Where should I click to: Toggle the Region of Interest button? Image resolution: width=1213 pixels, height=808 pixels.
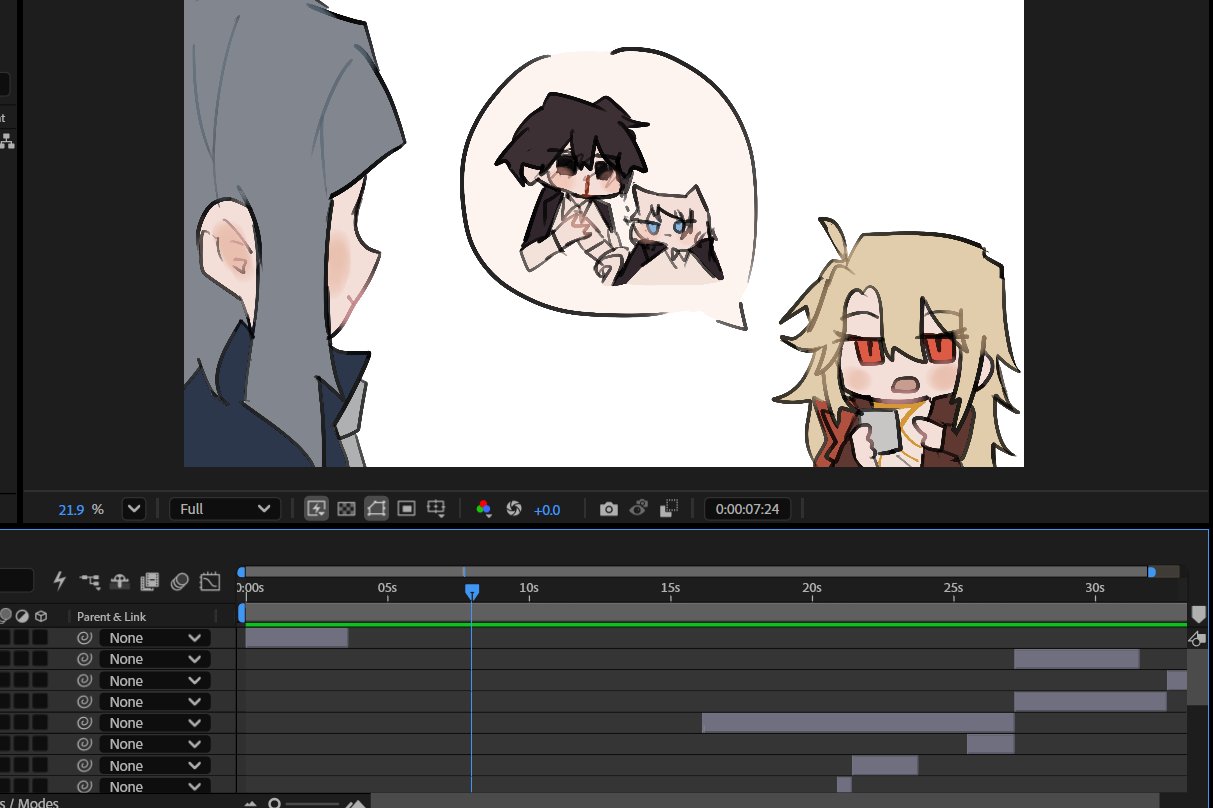[406, 509]
